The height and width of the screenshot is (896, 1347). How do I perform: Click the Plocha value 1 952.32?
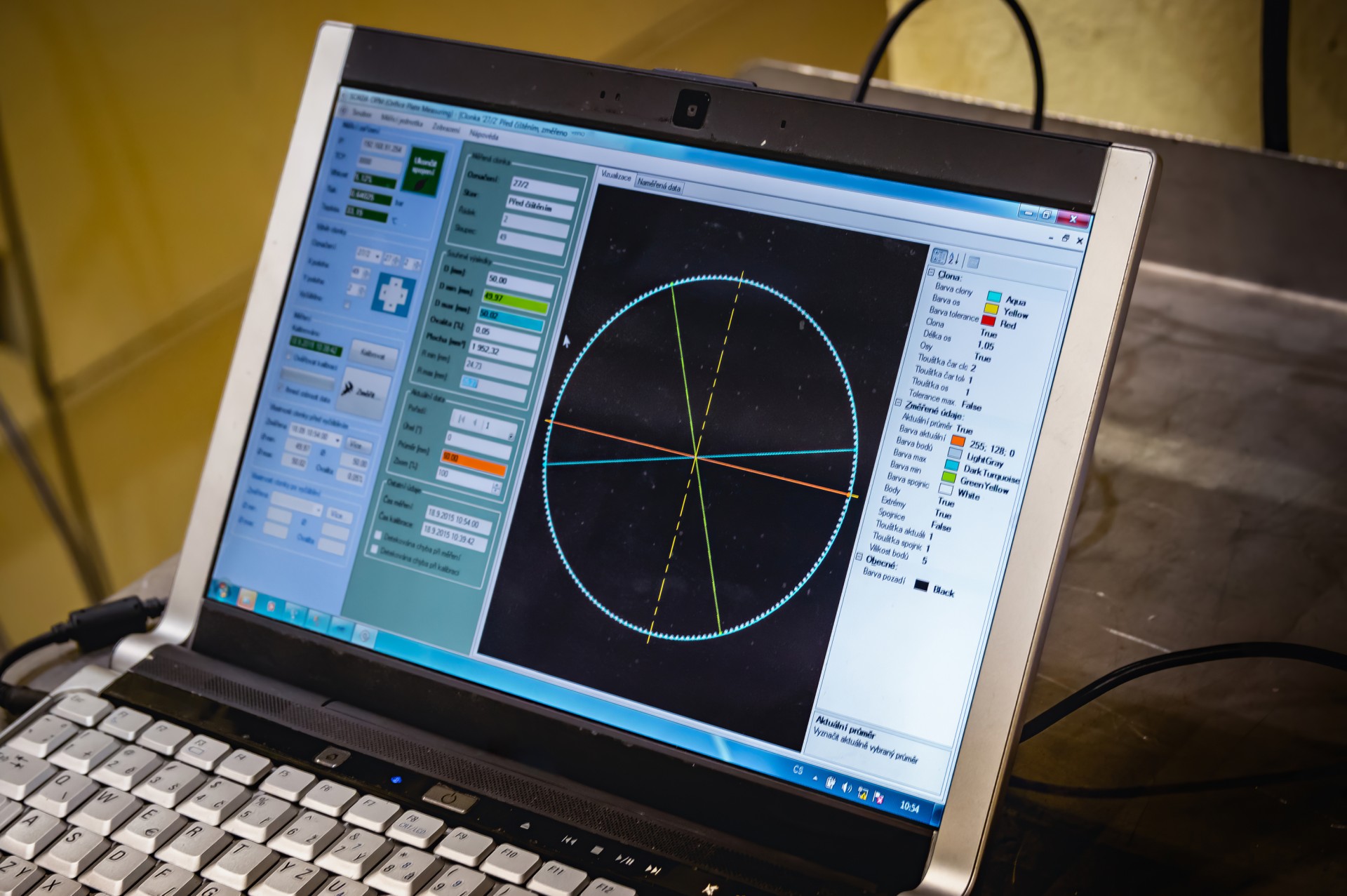[503, 352]
